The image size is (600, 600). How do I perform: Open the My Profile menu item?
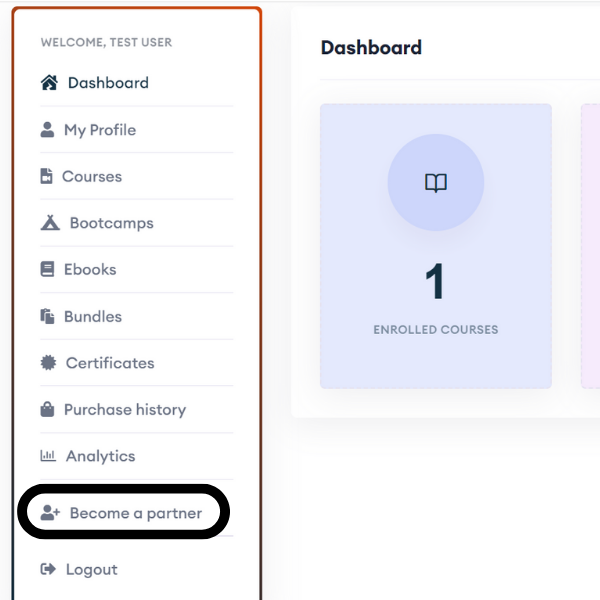tap(137, 130)
